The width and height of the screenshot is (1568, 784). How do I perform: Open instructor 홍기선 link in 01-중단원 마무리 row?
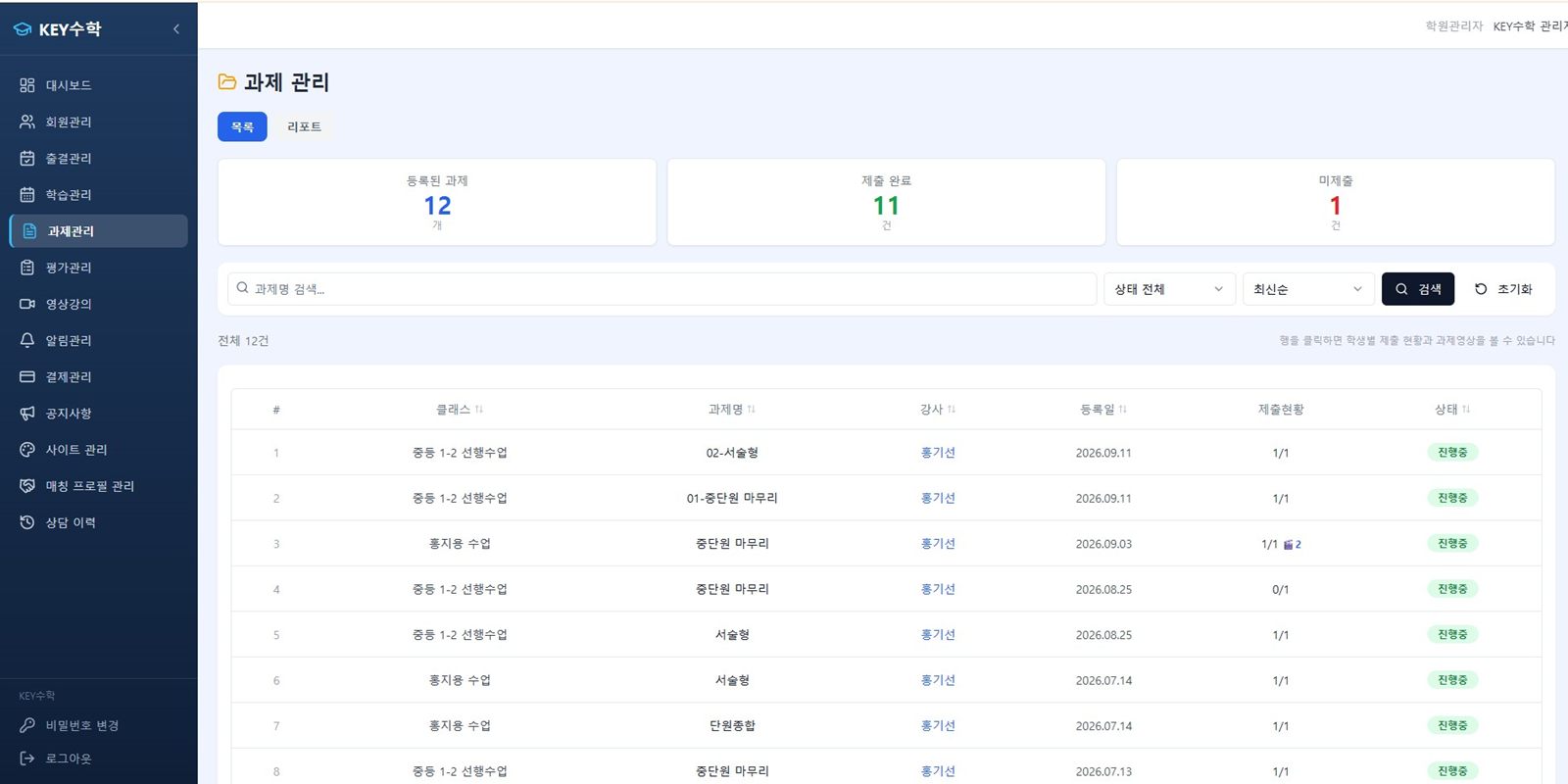pos(938,498)
